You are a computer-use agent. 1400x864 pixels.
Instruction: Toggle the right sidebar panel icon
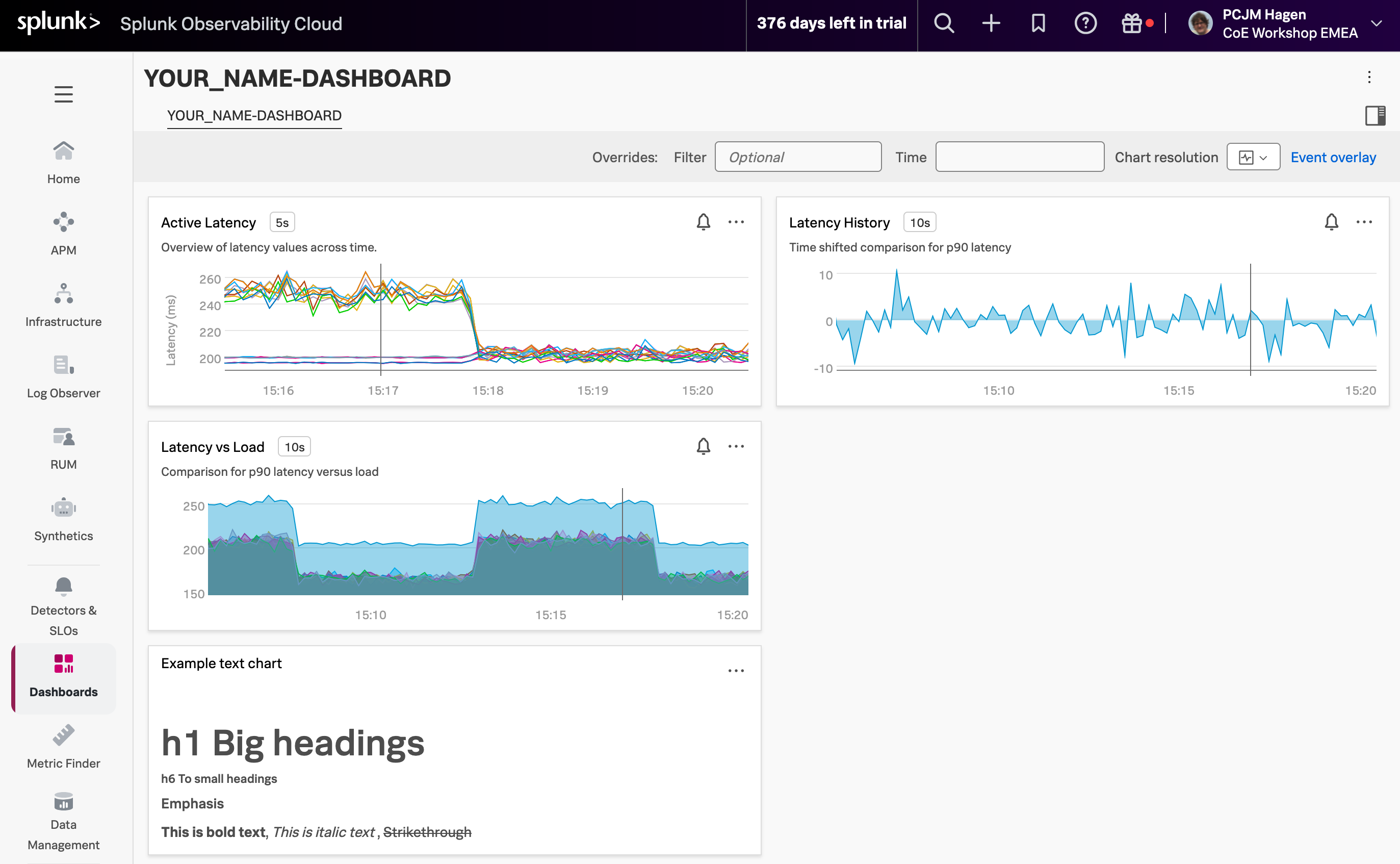click(x=1375, y=115)
